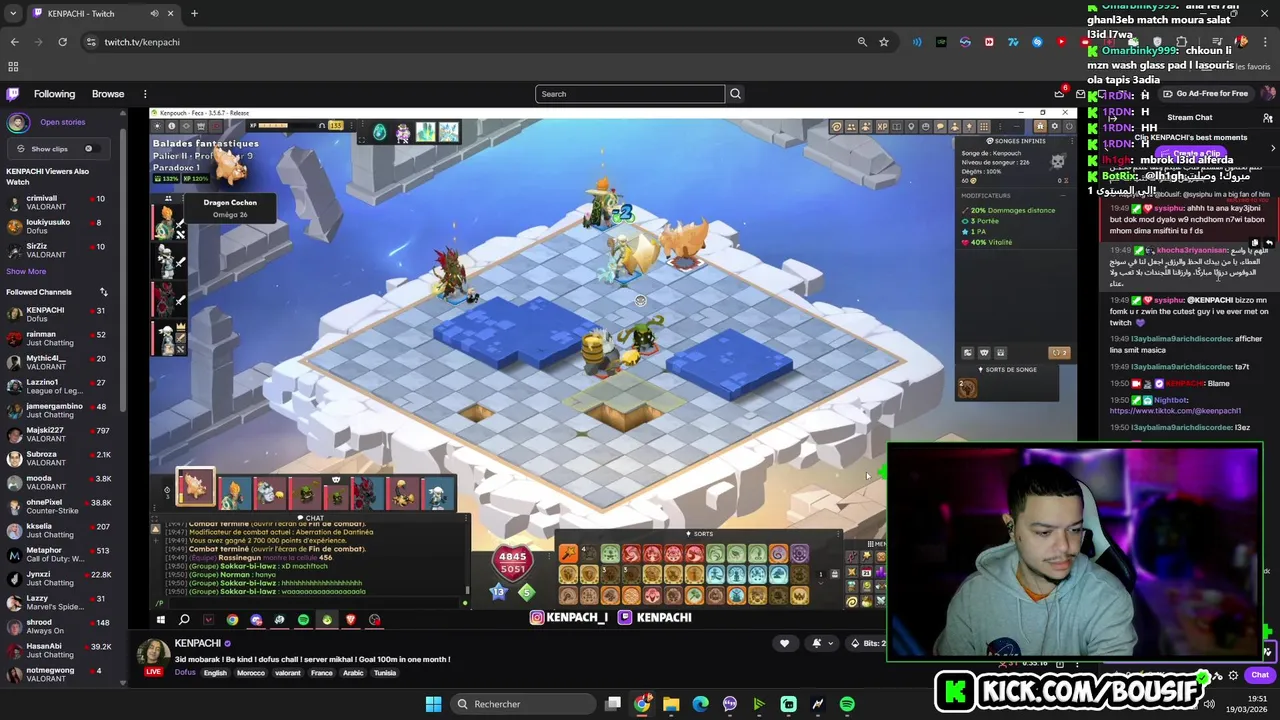Screen dimensions: 1280x720
Task: Open the notification bell dropdown
Action: 821,643
